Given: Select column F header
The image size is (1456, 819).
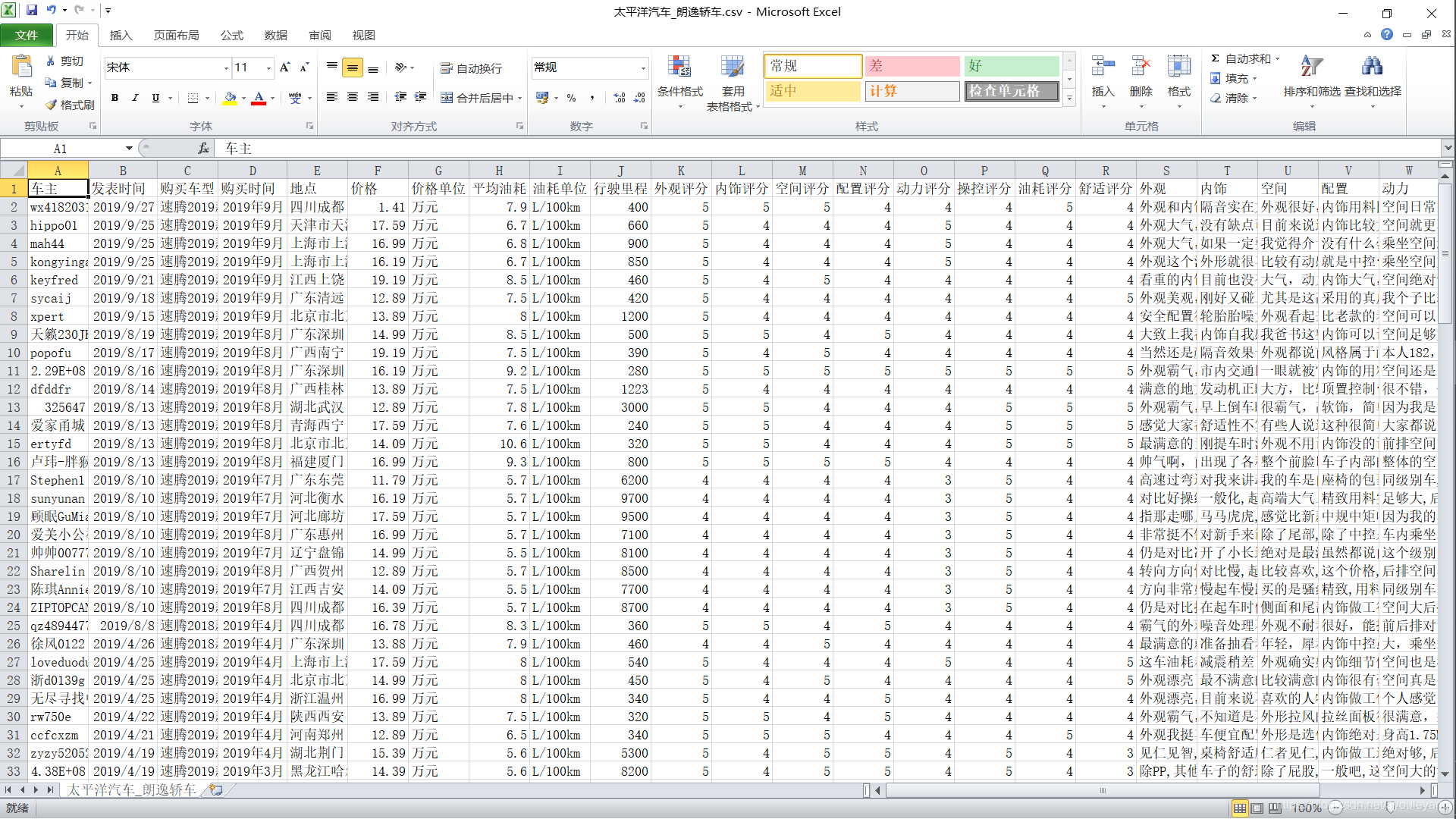Looking at the screenshot, I should (x=378, y=171).
